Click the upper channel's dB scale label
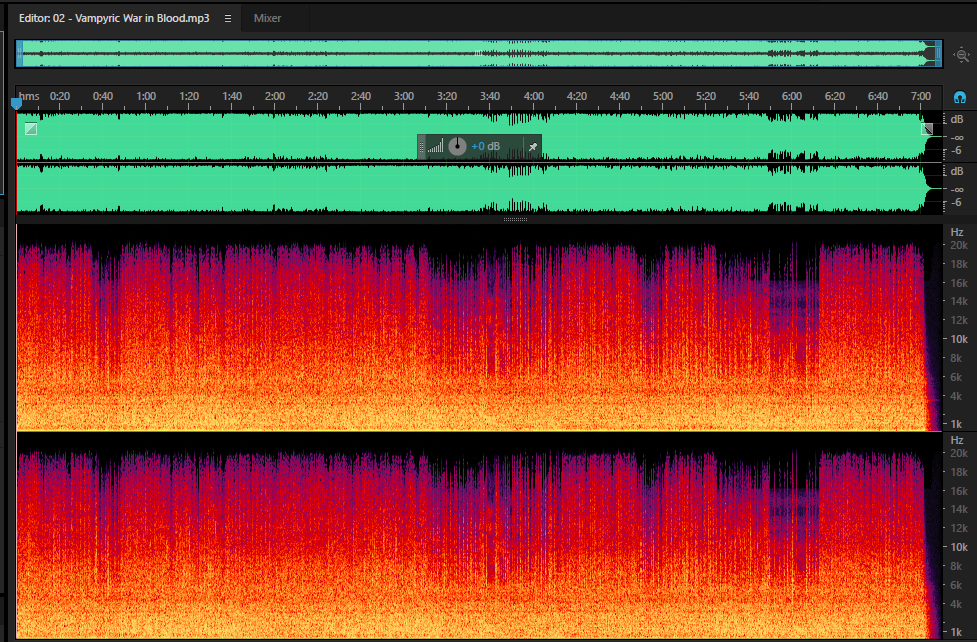Screen dimensions: 977x642 (956, 119)
